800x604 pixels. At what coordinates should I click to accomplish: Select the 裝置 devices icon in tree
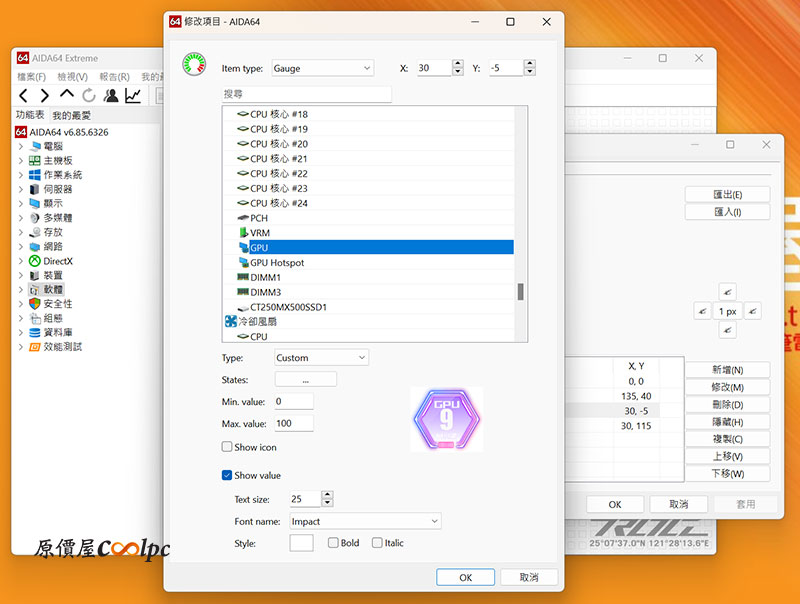coord(35,275)
